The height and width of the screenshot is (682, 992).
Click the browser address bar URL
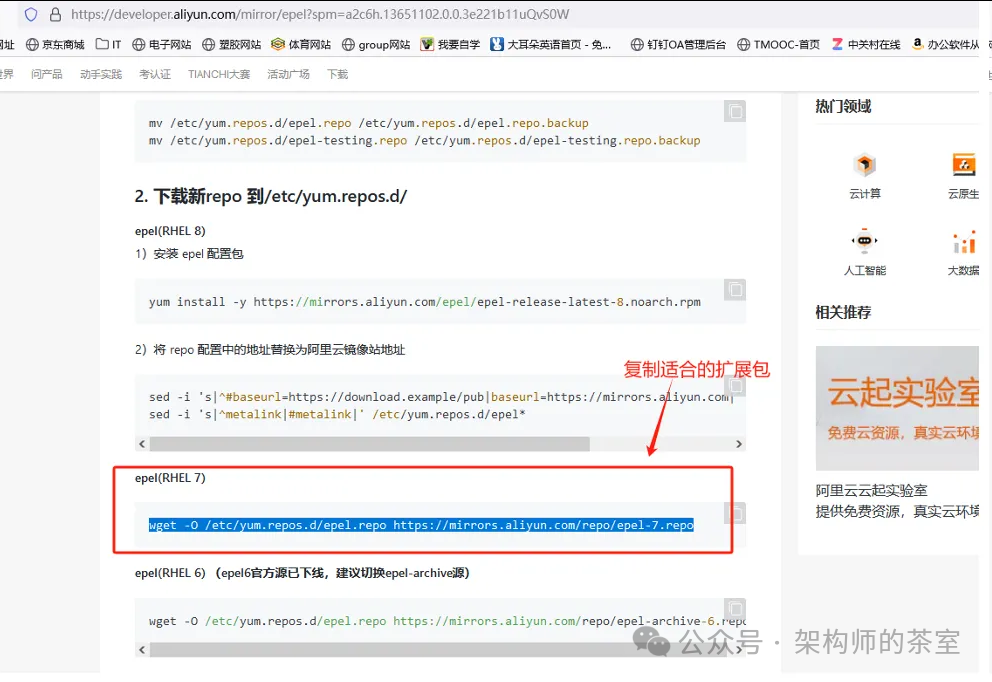[319, 14]
